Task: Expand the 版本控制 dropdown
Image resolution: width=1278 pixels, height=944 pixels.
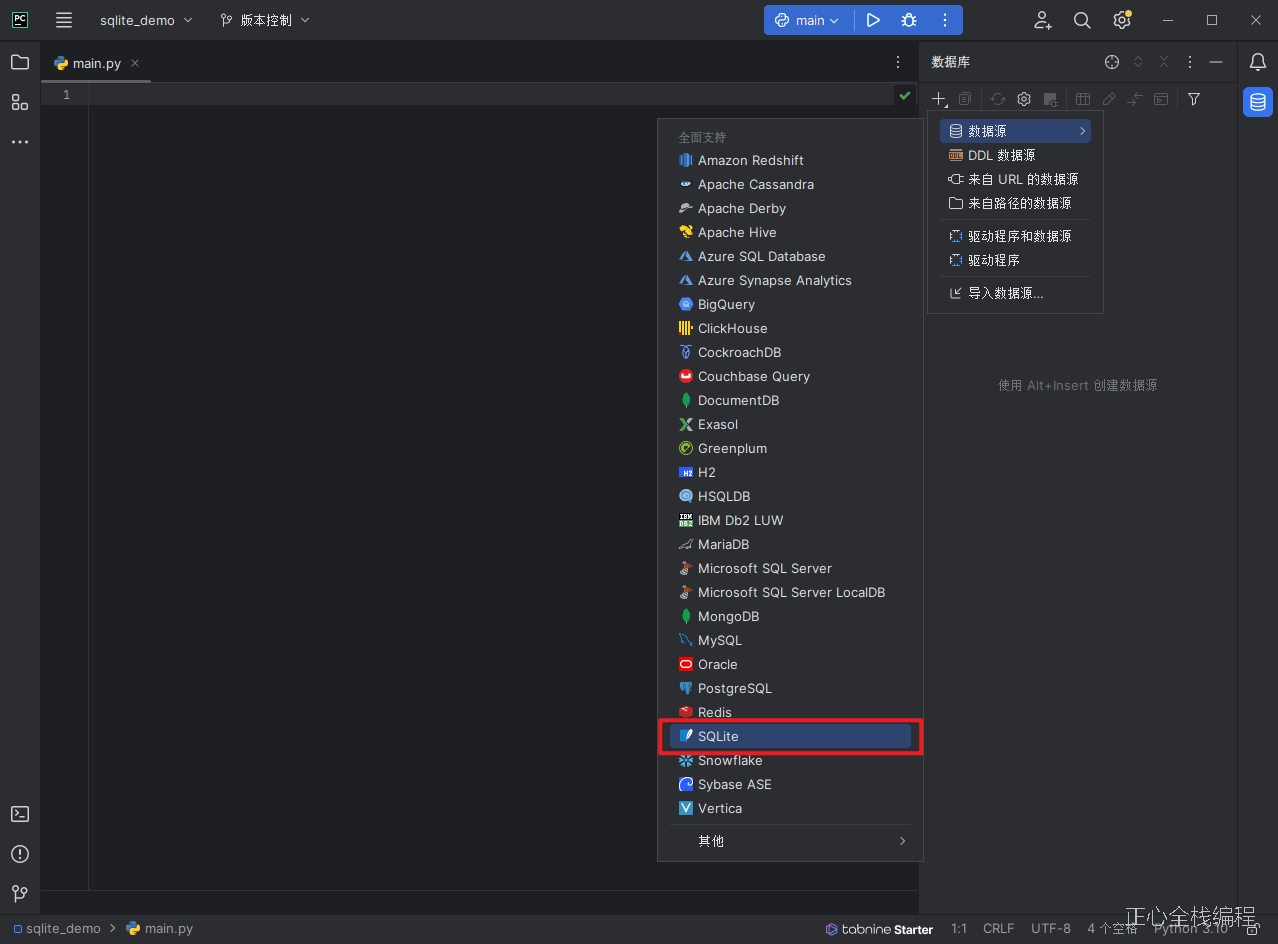Action: (x=265, y=20)
